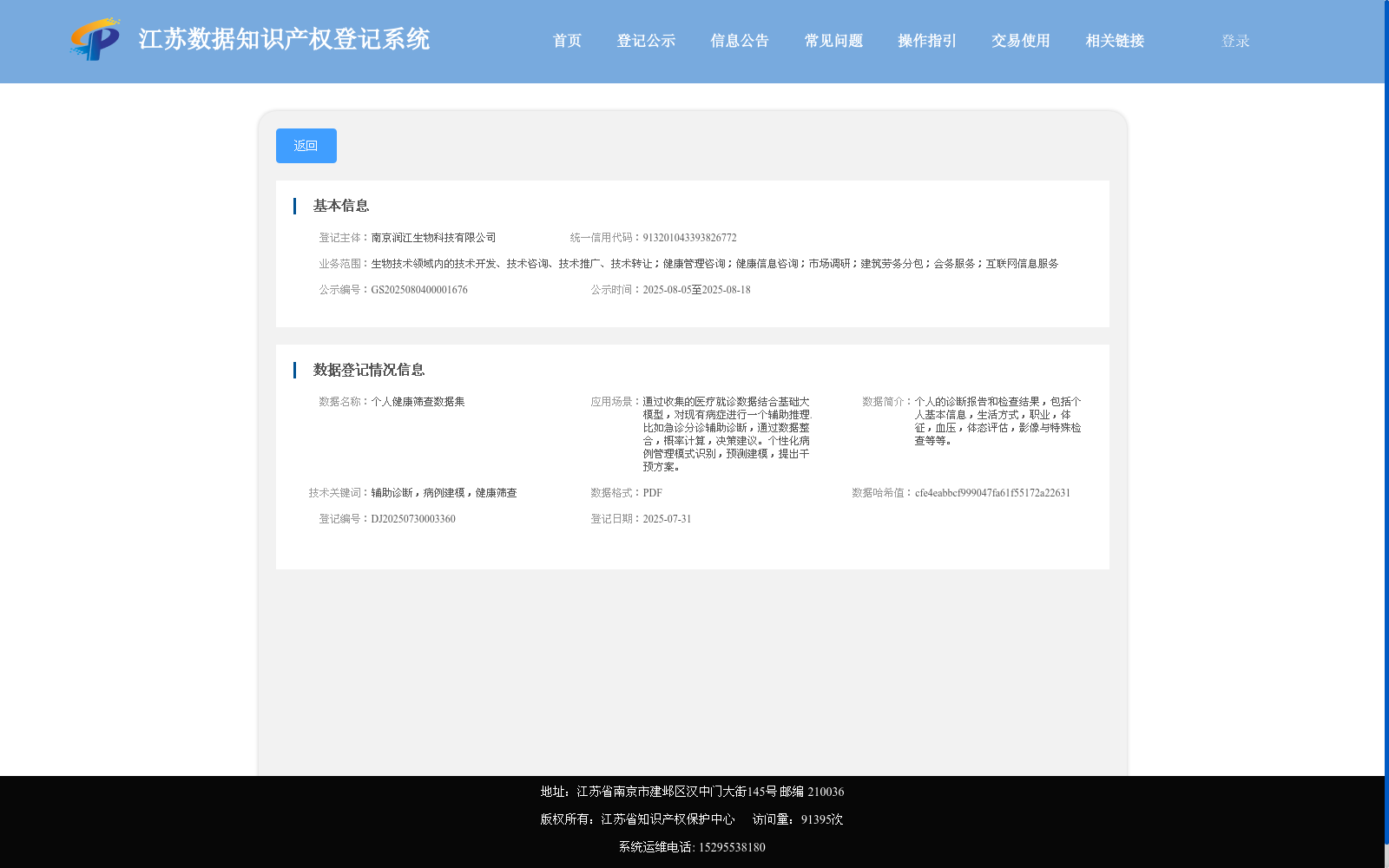Click registration date 2025-07-31
The height and width of the screenshot is (868, 1389).
667,519
